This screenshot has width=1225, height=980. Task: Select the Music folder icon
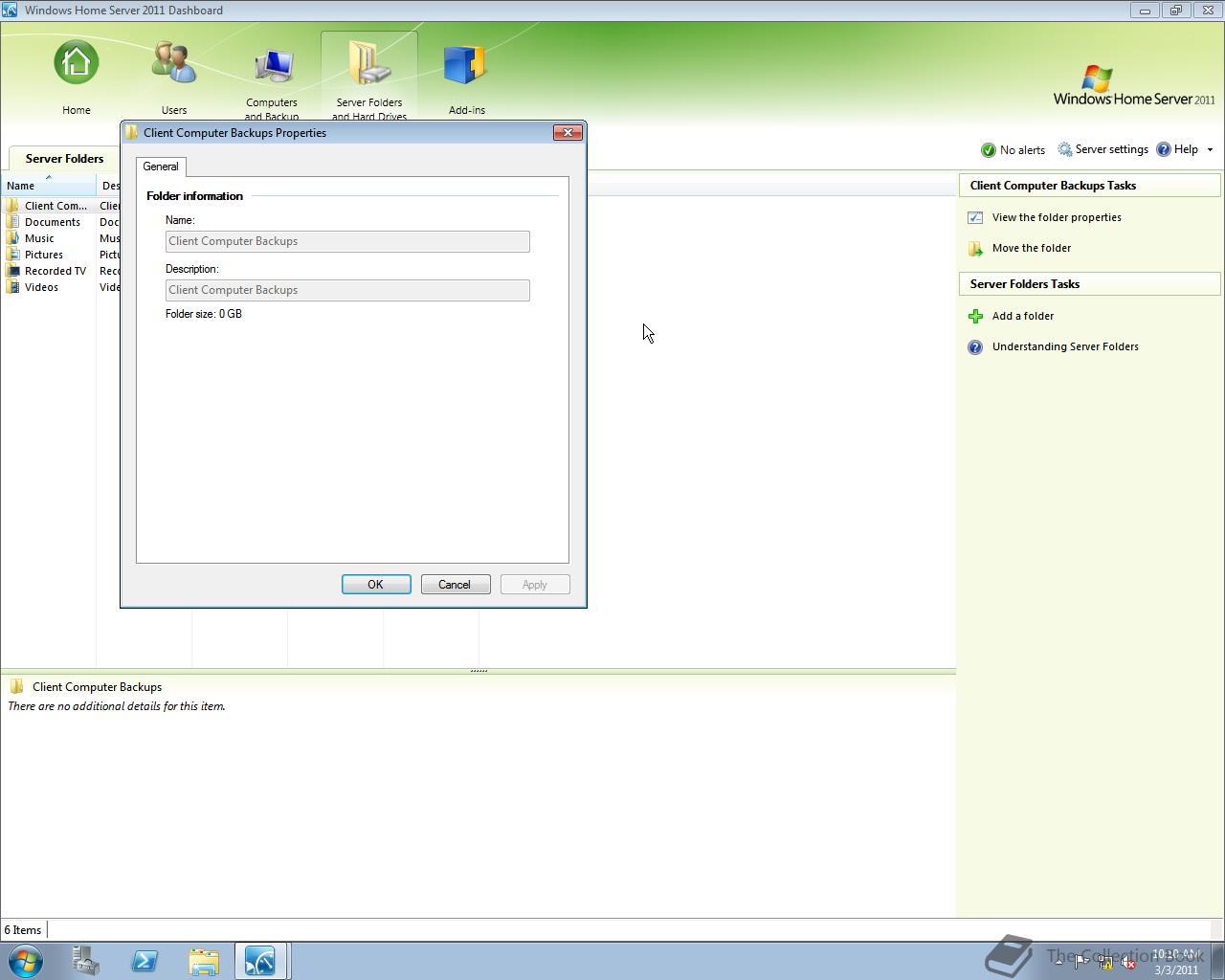pyautogui.click(x=12, y=238)
